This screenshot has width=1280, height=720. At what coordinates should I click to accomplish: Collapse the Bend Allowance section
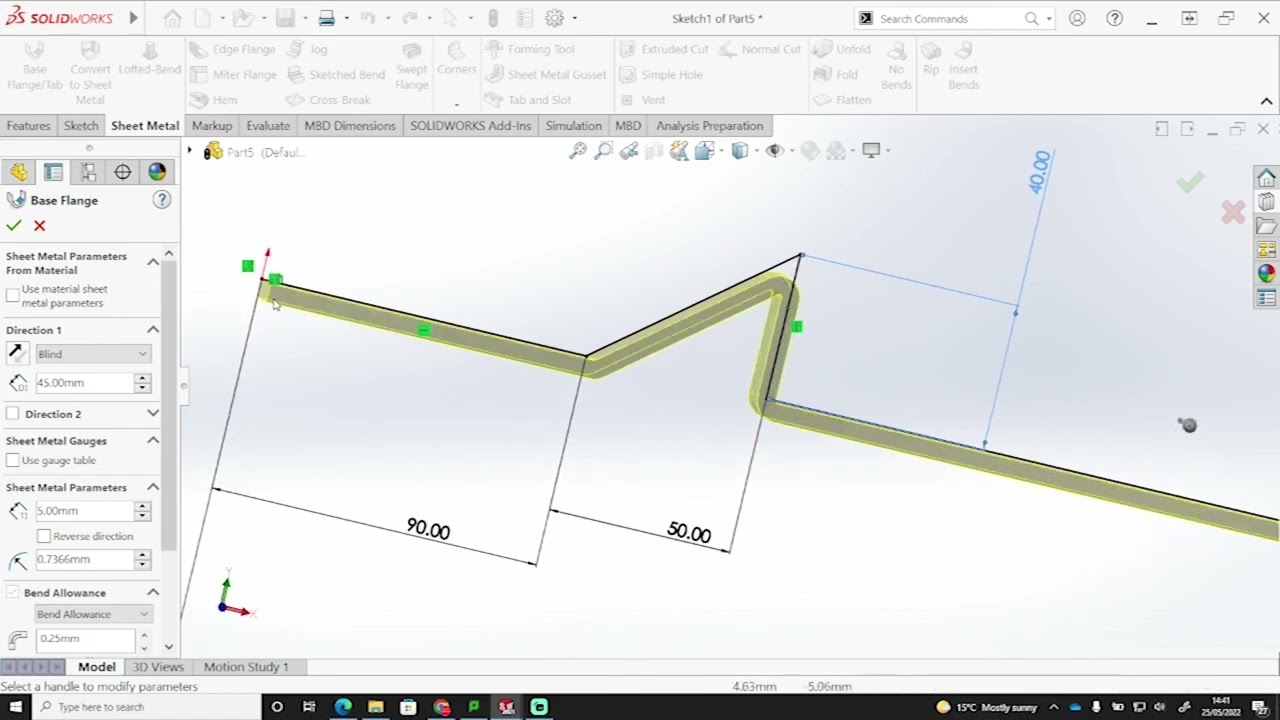153,592
